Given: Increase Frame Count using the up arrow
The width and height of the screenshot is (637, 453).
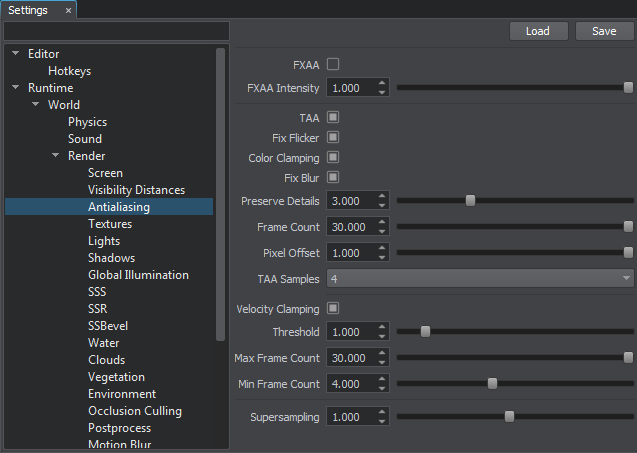Looking at the screenshot, I should pos(382,223).
